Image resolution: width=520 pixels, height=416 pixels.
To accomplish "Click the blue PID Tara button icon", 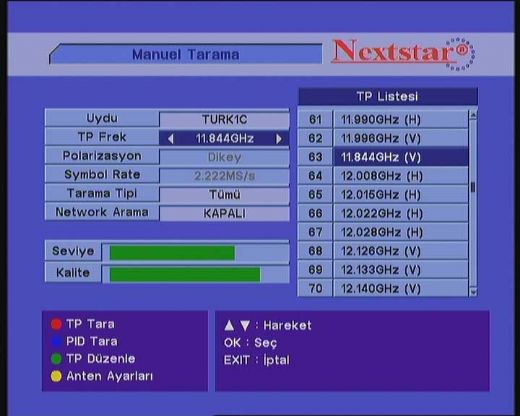I will (56, 341).
